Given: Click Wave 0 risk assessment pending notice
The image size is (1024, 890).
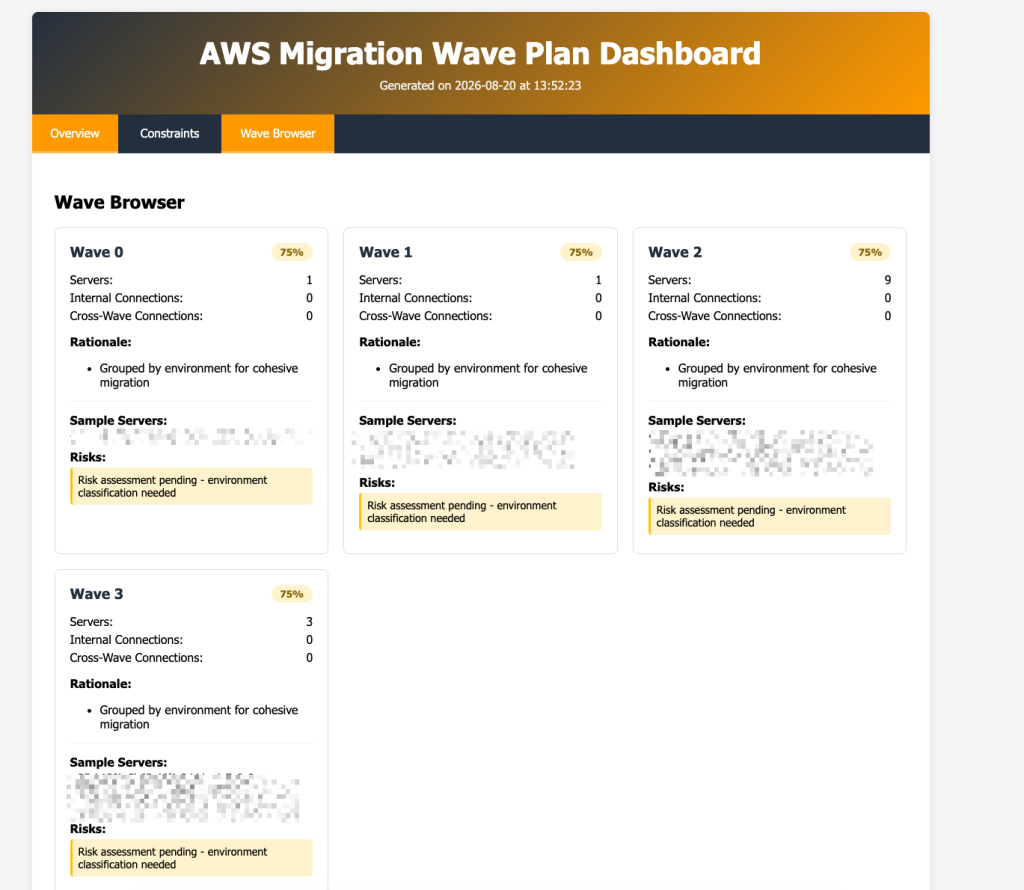Looking at the screenshot, I should [x=191, y=486].
